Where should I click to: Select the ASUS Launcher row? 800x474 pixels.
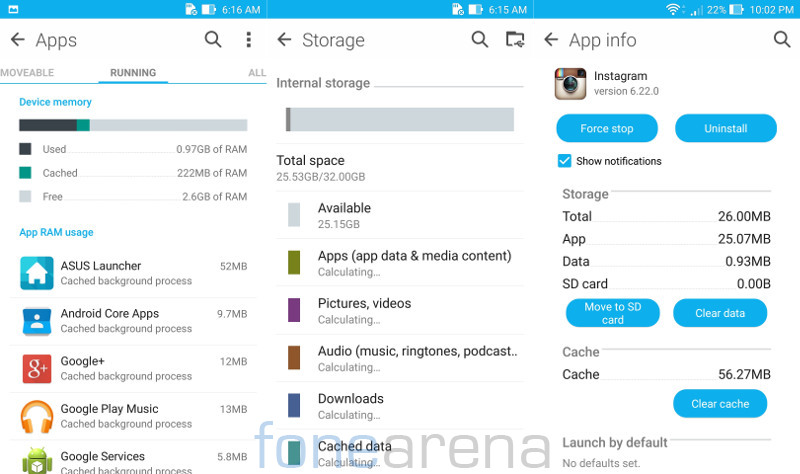pos(133,273)
